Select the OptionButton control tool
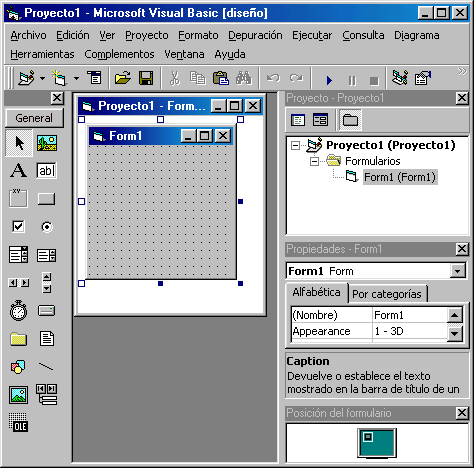This screenshot has width=474, height=468. (47, 227)
